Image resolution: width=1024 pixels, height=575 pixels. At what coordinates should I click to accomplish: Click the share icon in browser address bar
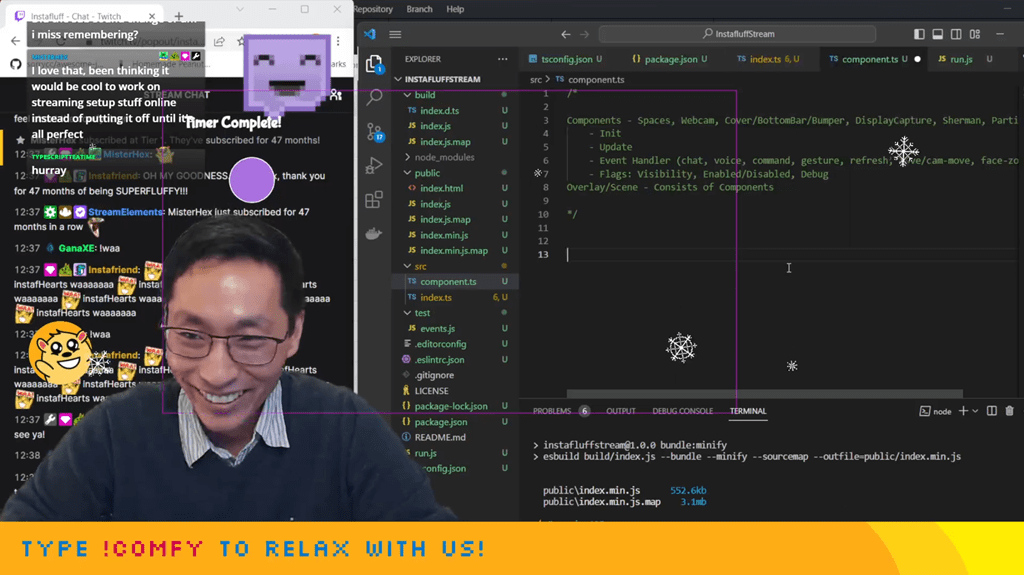click(219, 41)
